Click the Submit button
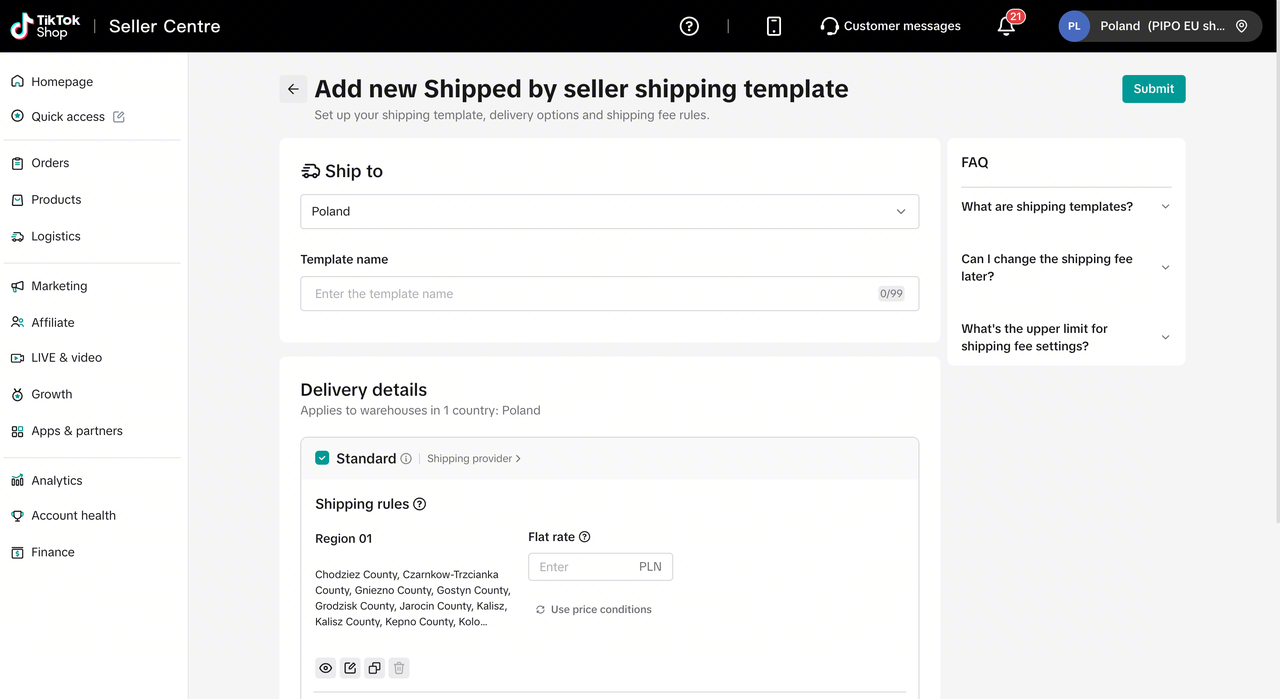Viewport: 1280px width, 699px height. 1154,89
